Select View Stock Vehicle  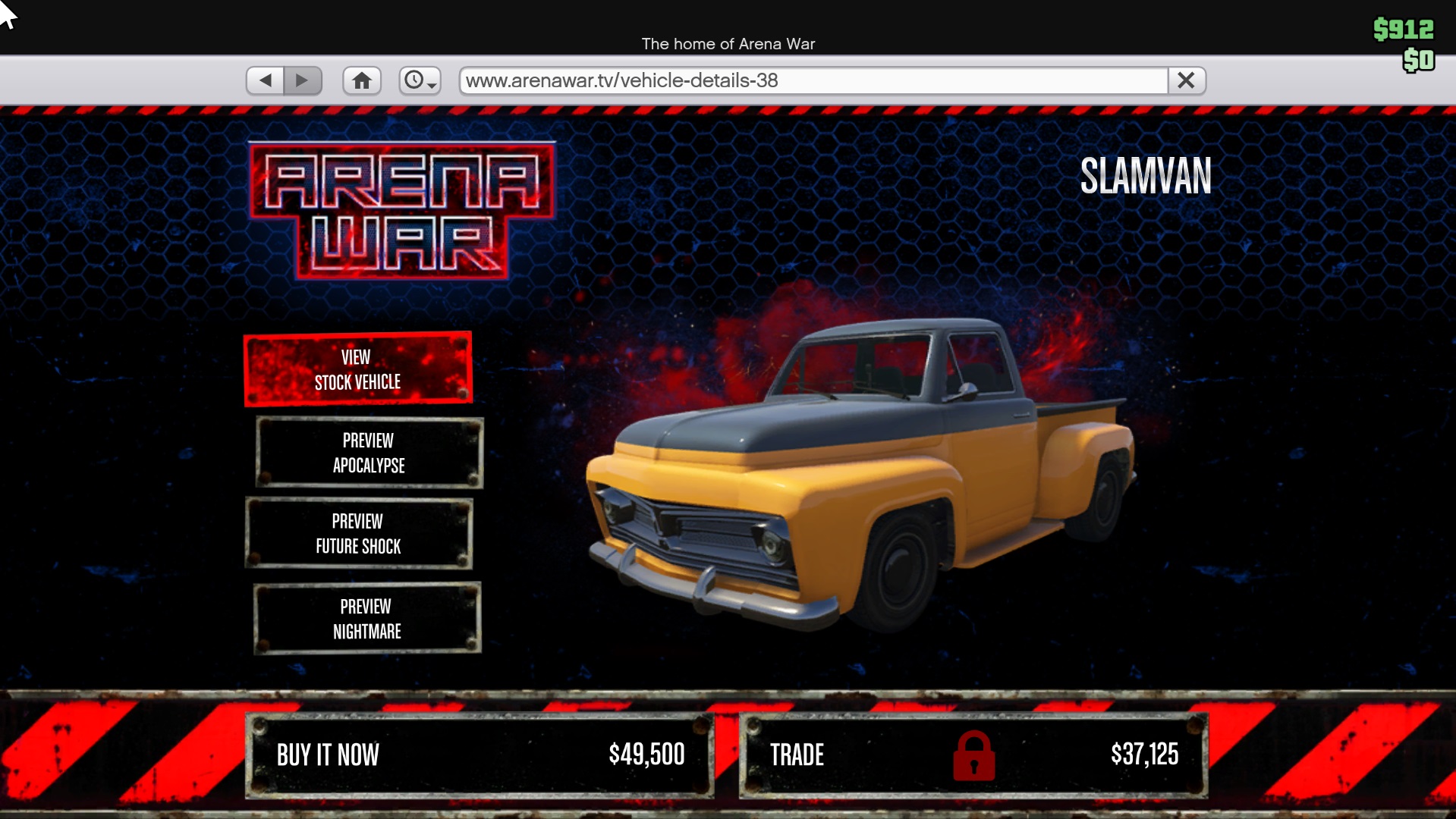click(358, 369)
